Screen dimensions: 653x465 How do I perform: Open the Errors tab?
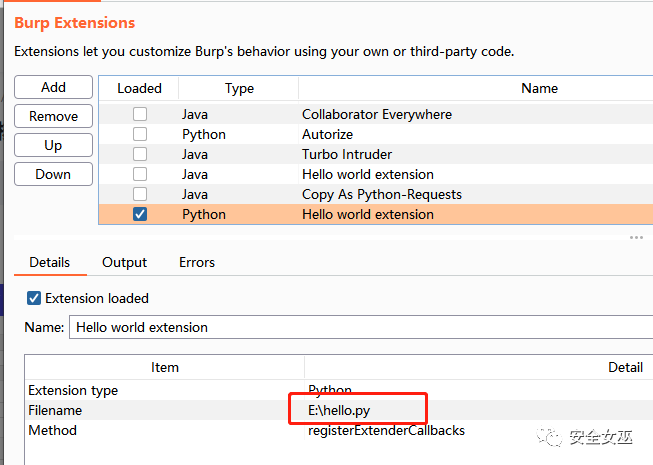click(x=196, y=262)
